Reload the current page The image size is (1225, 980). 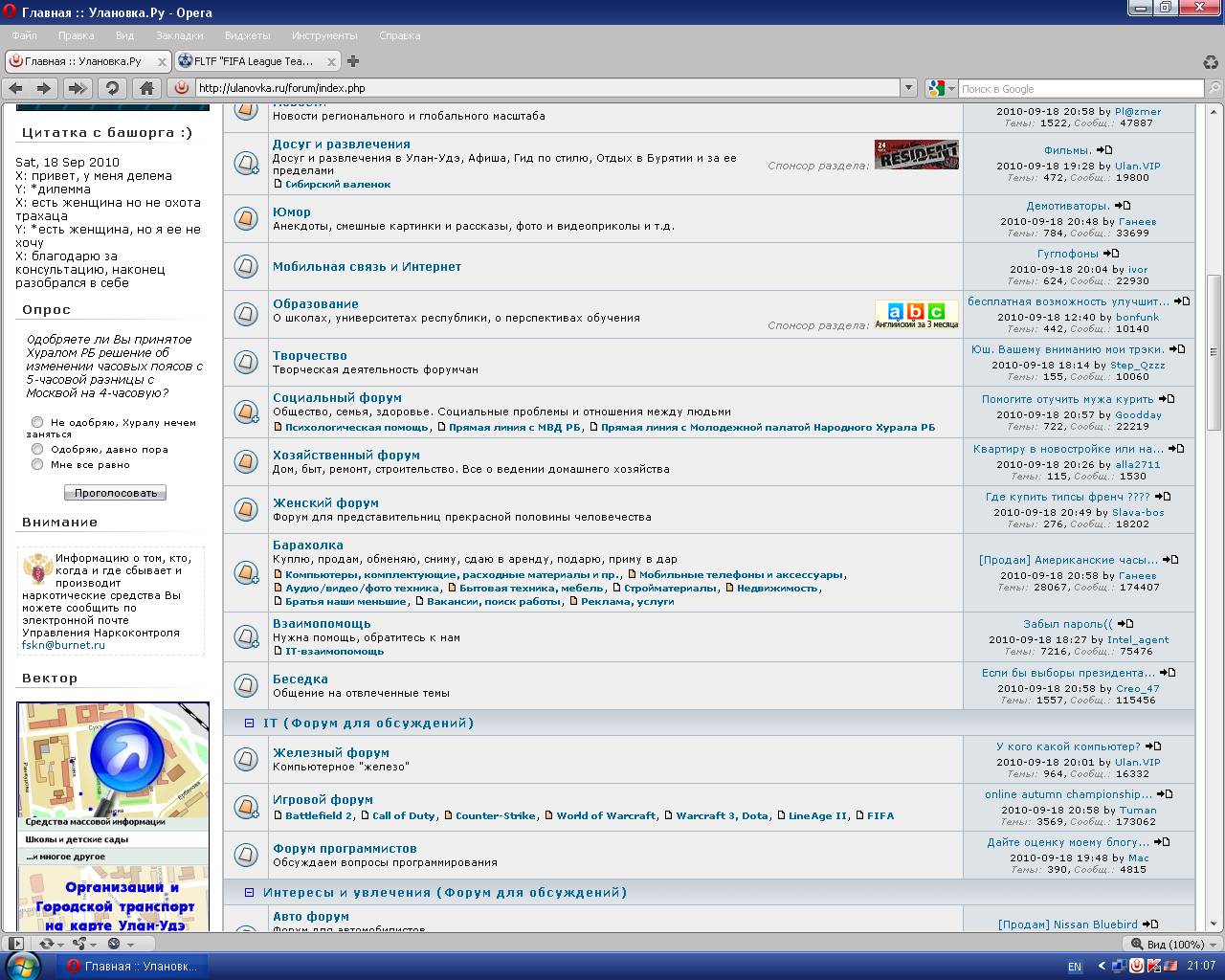click(113, 88)
